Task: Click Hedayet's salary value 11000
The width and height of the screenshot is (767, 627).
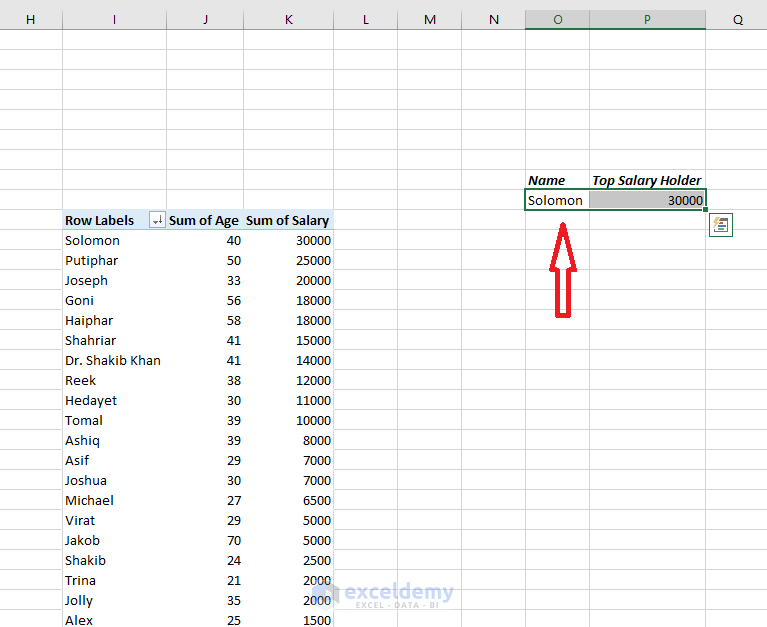Action: tap(289, 401)
